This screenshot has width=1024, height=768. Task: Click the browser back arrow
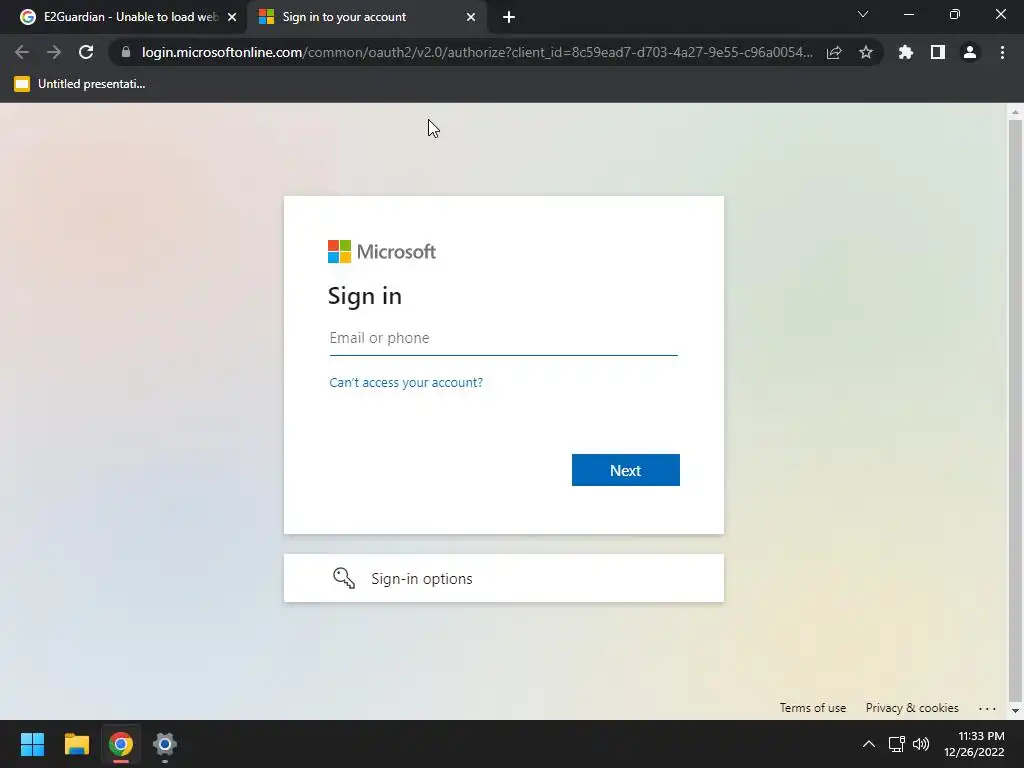click(22, 52)
